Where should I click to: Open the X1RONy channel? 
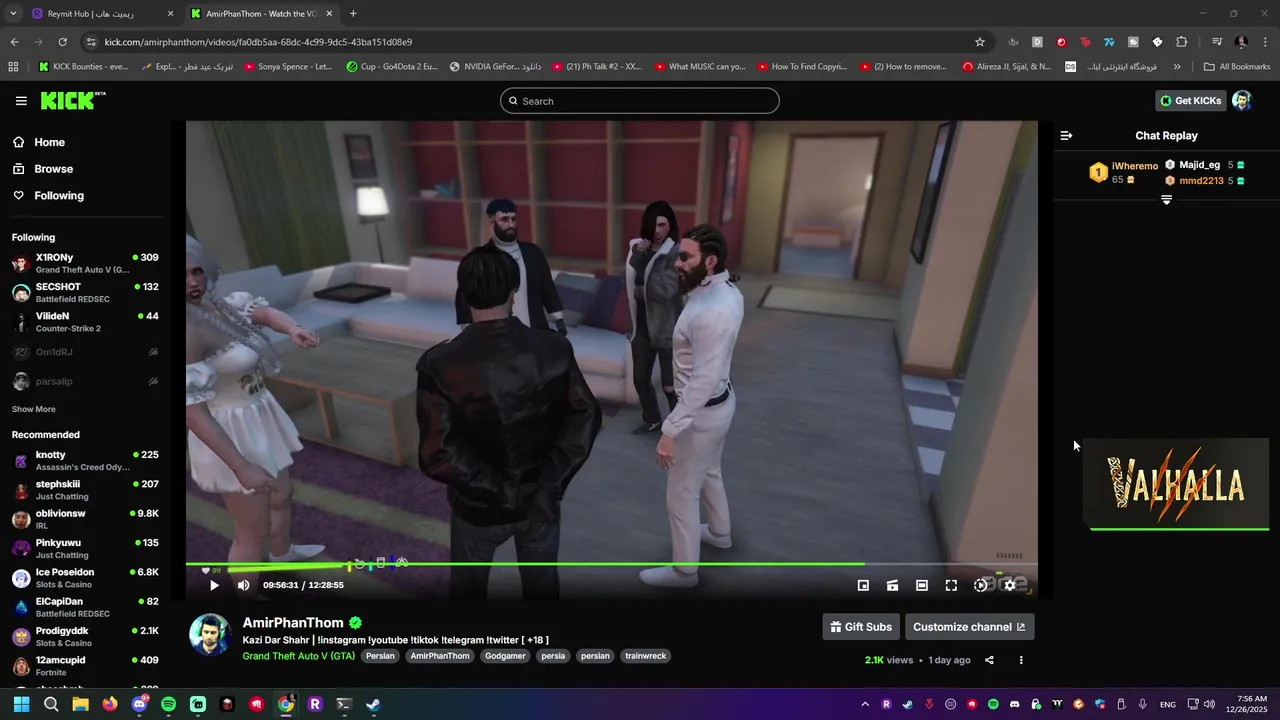pyautogui.click(x=85, y=263)
